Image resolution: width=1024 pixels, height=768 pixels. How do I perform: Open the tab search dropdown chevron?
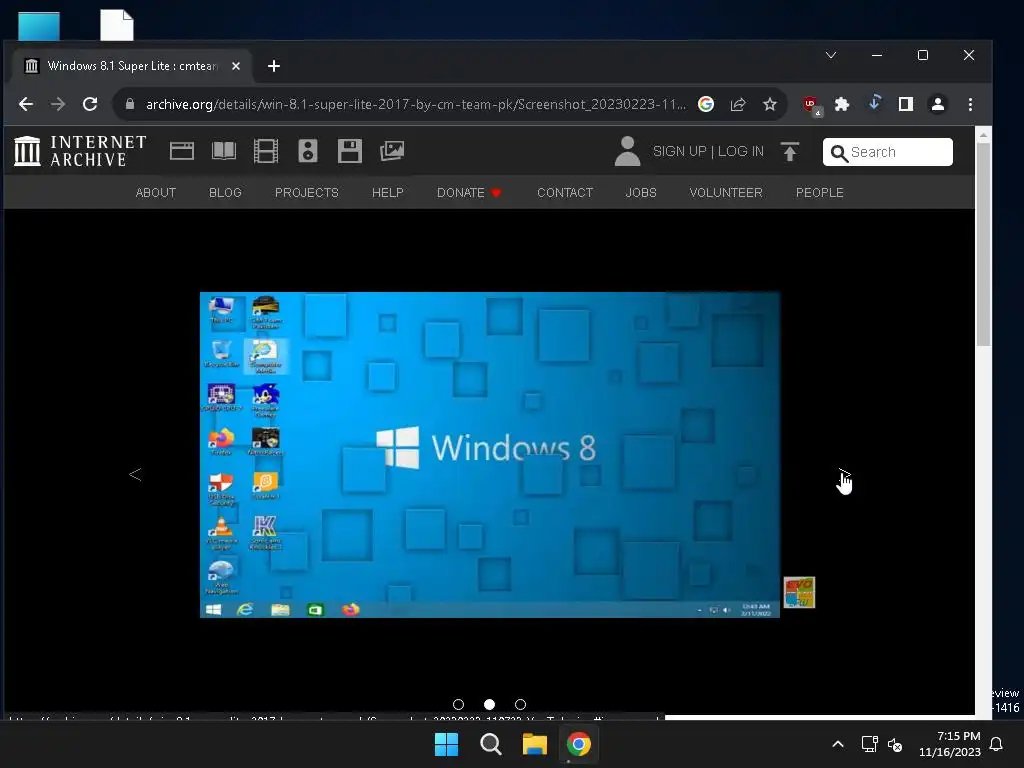pos(831,56)
